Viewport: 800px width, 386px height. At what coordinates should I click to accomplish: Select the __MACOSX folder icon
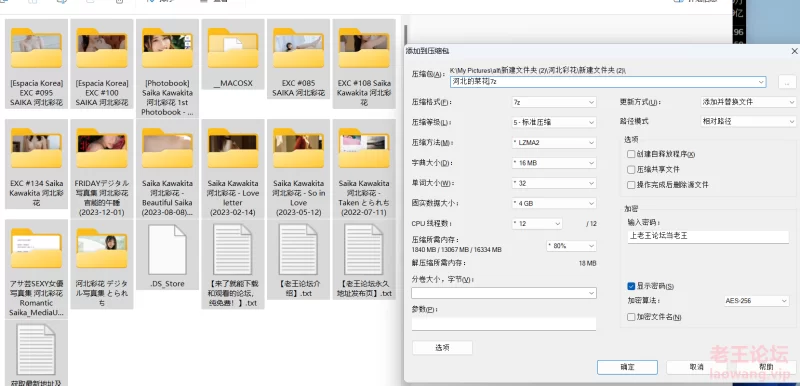233,48
